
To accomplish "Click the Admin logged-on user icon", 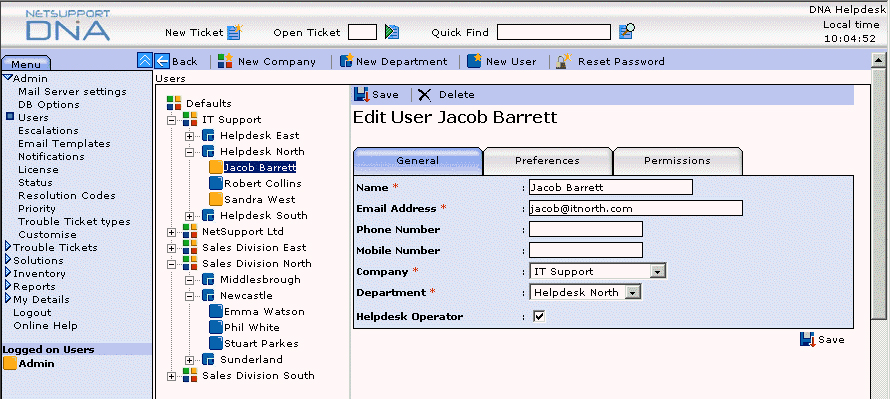I will click(10, 363).
